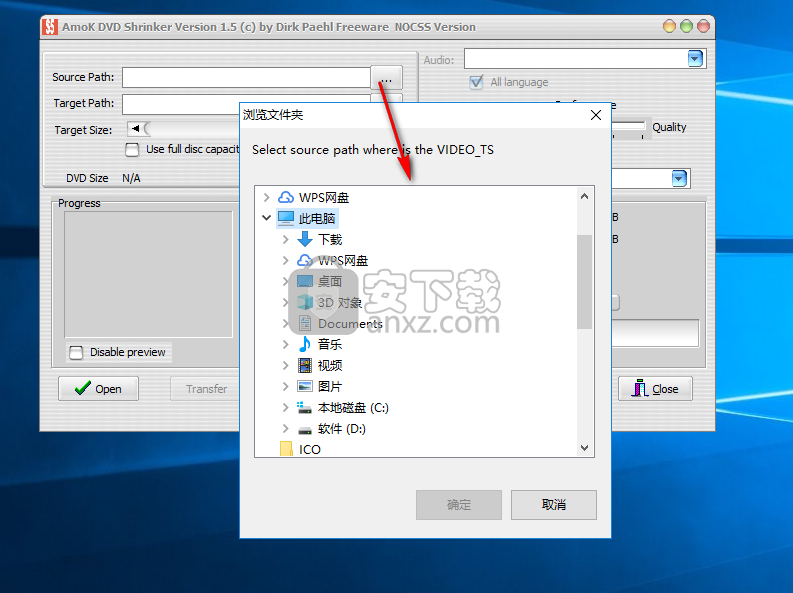Image resolution: width=793 pixels, height=593 pixels.
Task: Click the 软件 D: drive icon
Action: pos(304,430)
